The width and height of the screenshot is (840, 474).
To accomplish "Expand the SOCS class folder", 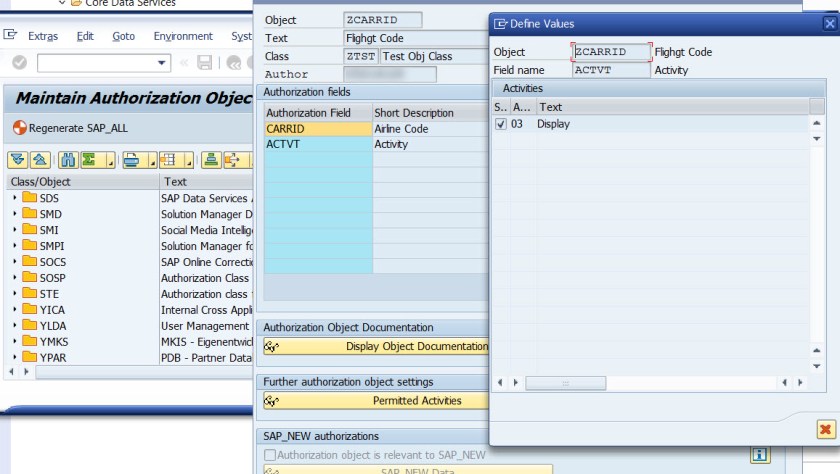I will [x=14, y=261].
